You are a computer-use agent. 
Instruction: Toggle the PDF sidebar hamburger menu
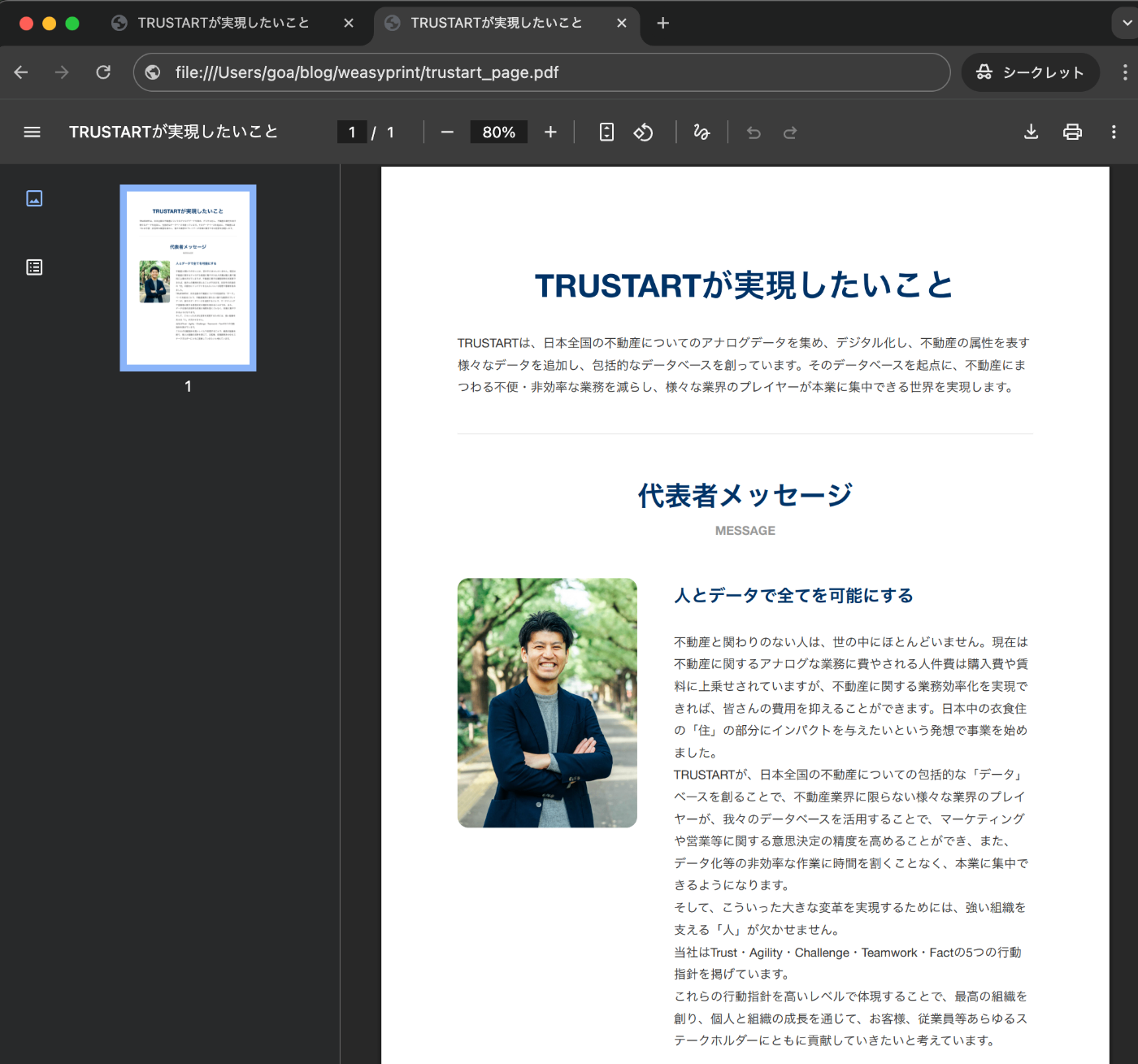(33, 132)
